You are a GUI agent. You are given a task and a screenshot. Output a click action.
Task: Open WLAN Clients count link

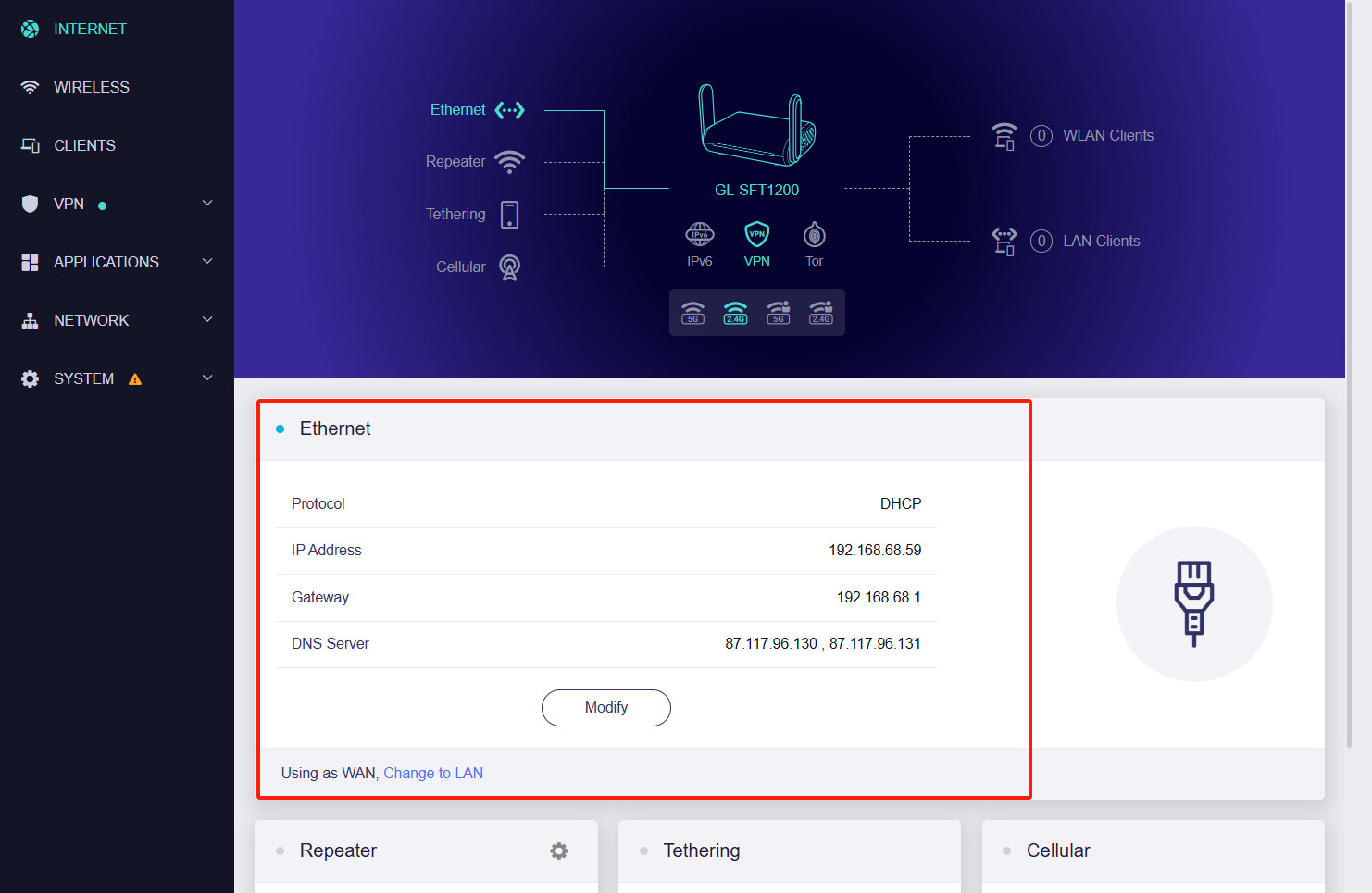pos(1041,136)
